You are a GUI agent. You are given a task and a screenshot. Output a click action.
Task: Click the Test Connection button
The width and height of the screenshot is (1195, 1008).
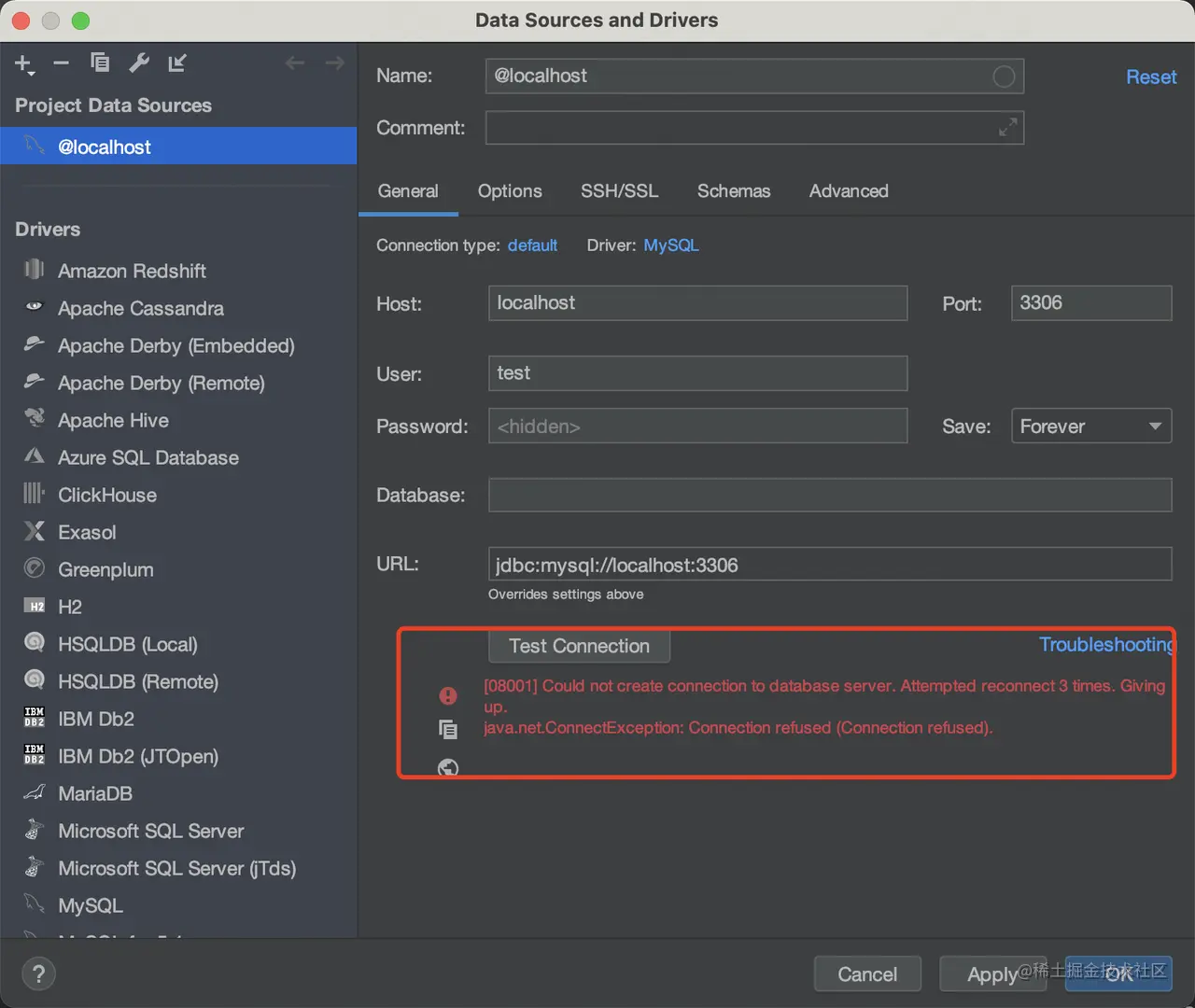579,646
